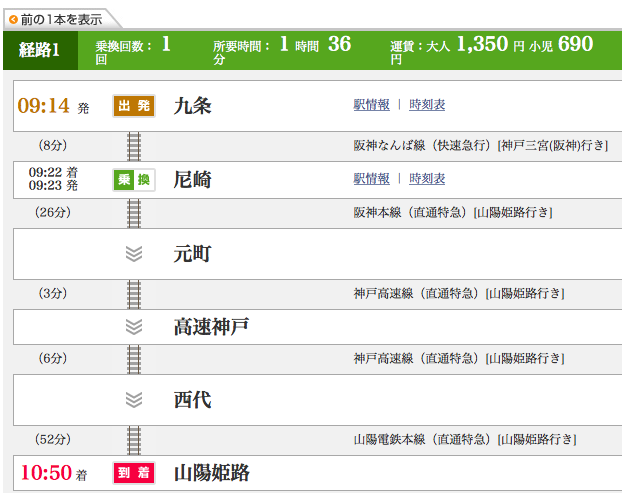The height and width of the screenshot is (493, 622).
Task: Open 時刻表 link for 尼崎 station
Action: pos(427,178)
